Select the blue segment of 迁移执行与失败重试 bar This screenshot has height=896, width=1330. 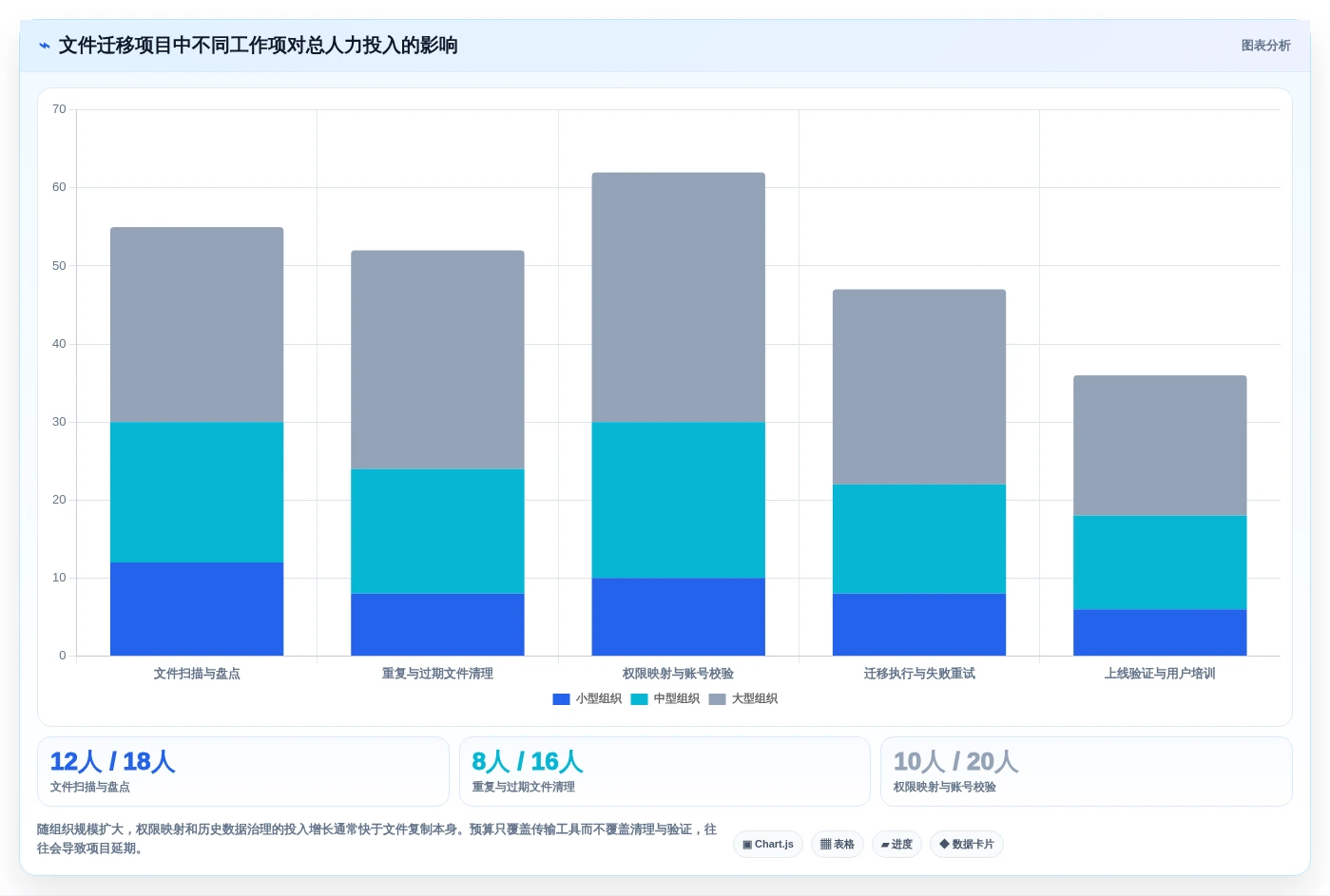pos(919,624)
